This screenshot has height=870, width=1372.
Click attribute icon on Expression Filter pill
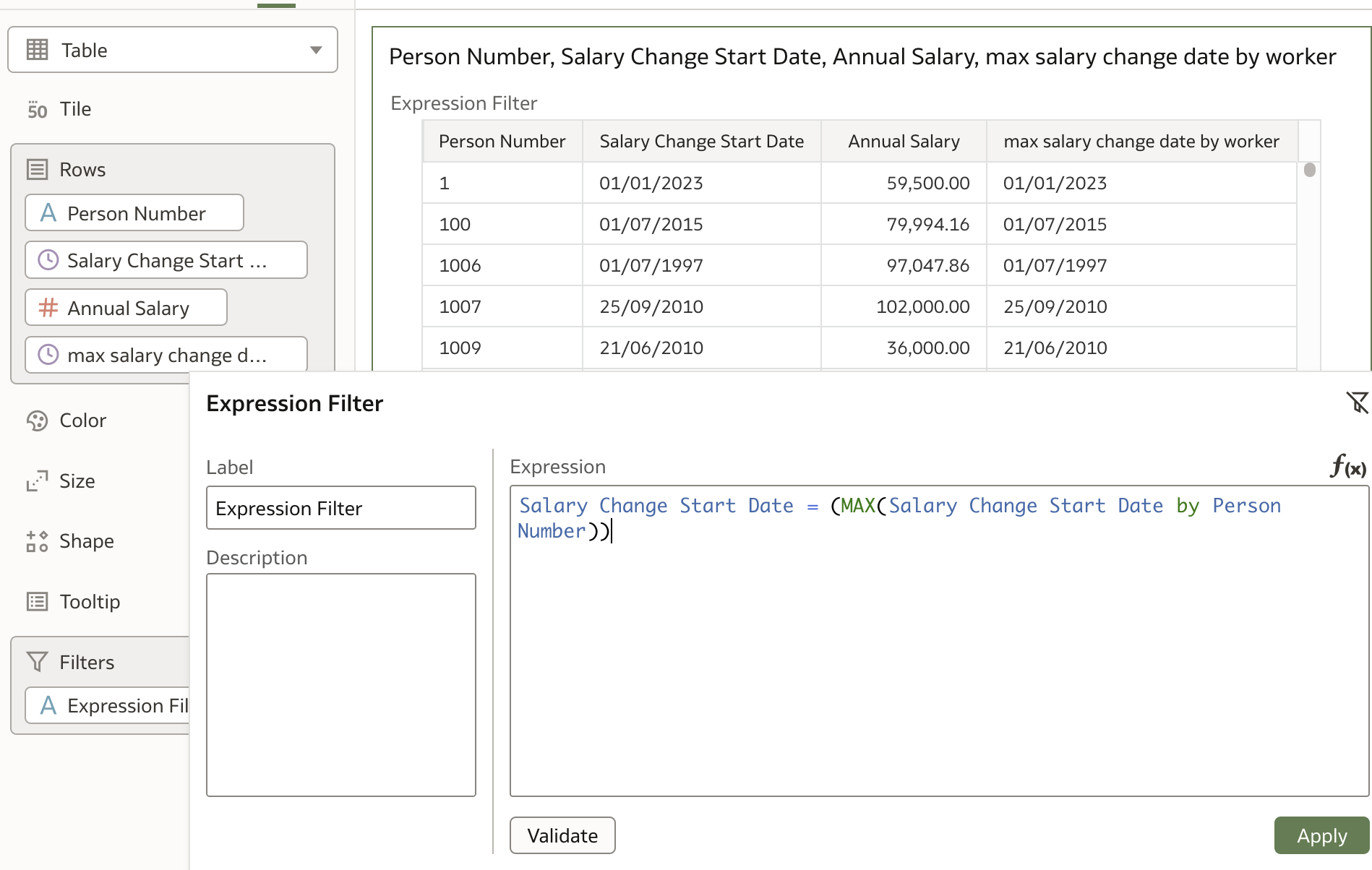(x=48, y=705)
